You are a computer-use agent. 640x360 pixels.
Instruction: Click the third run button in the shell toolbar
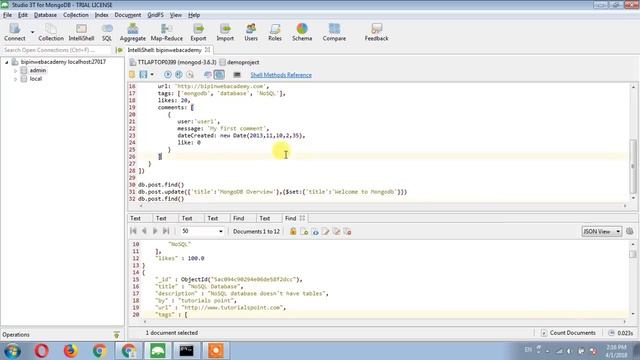[190, 75]
